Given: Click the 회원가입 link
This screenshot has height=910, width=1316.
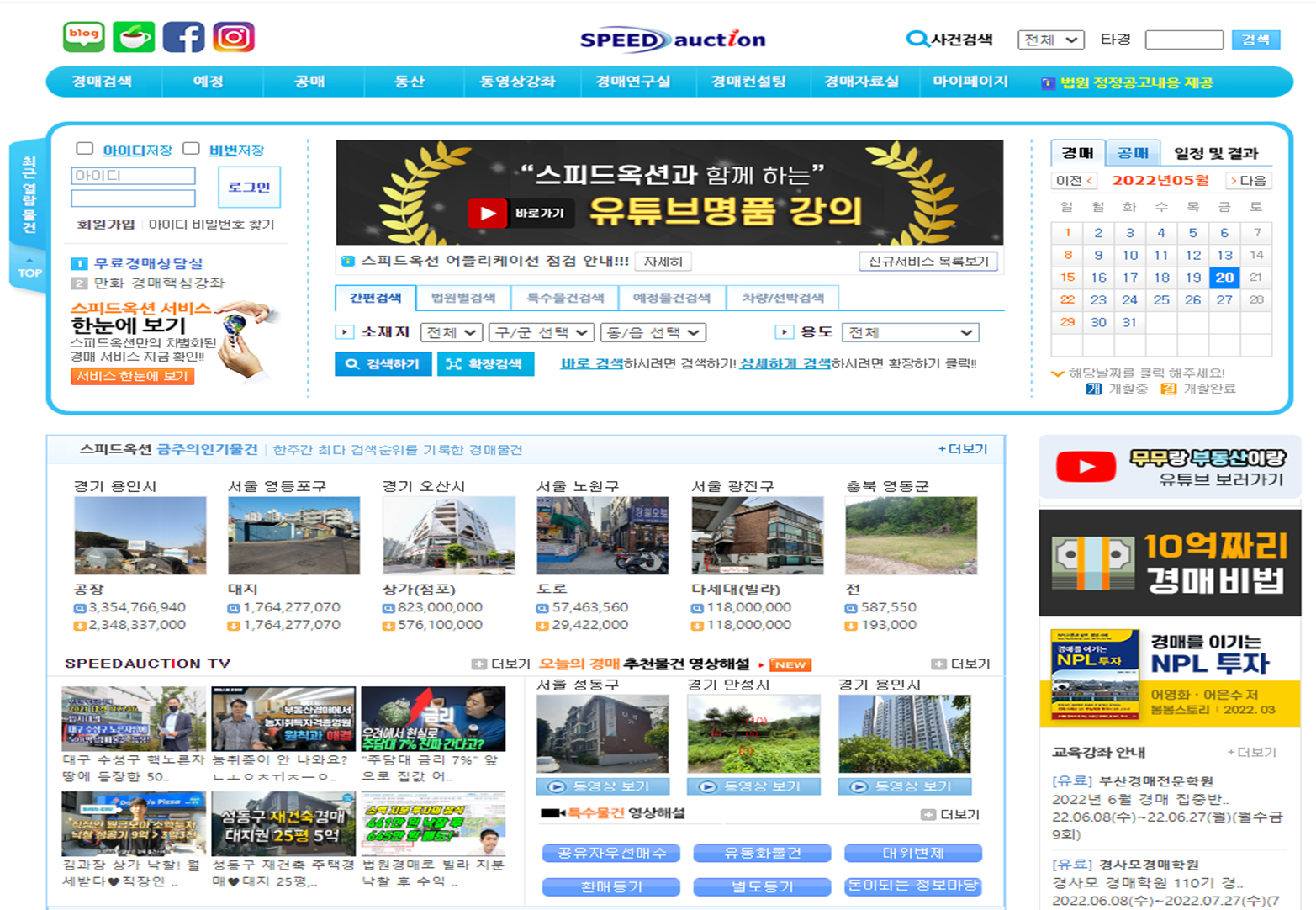Looking at the screenshot, I should coord(106,225).
